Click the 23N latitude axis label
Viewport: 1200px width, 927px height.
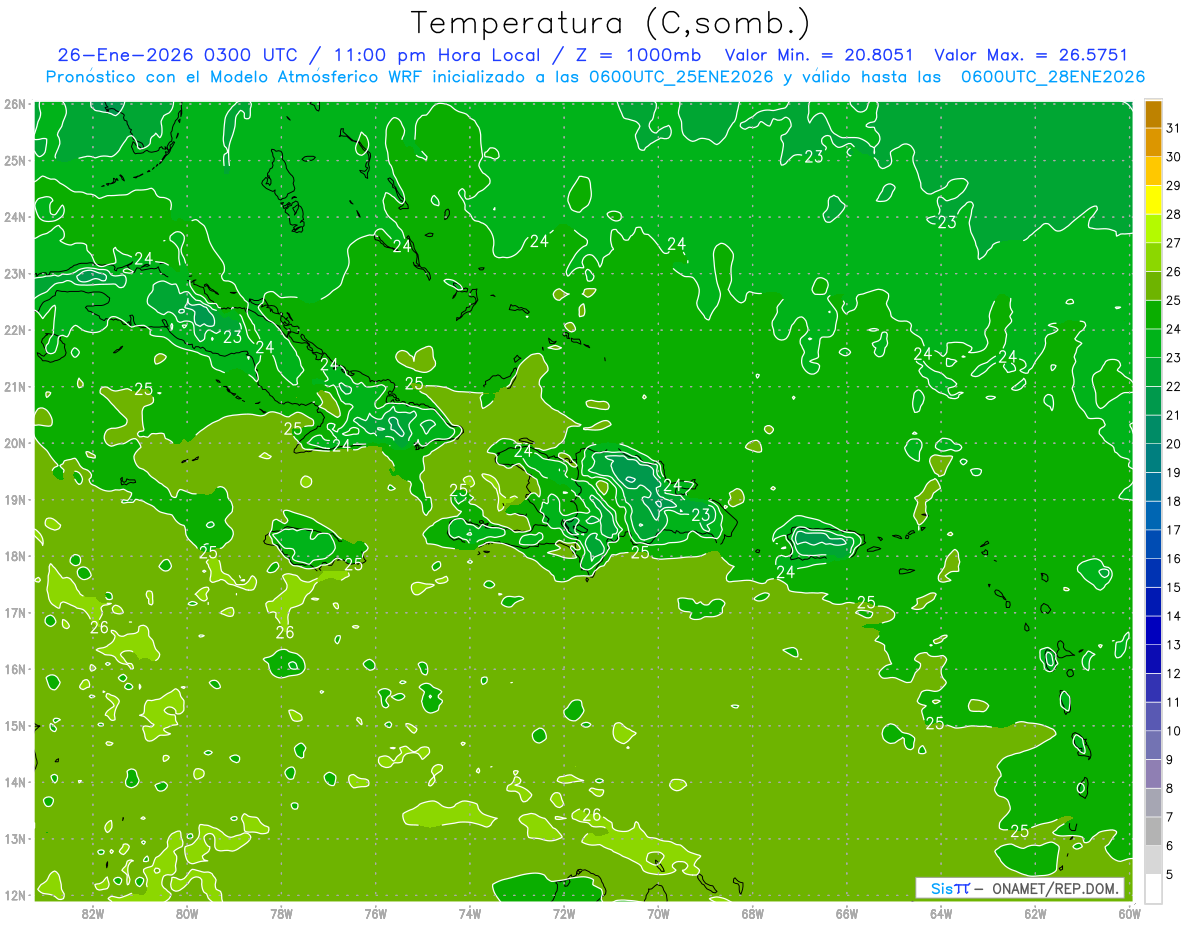pyautogui.click(x=15, y=273)
